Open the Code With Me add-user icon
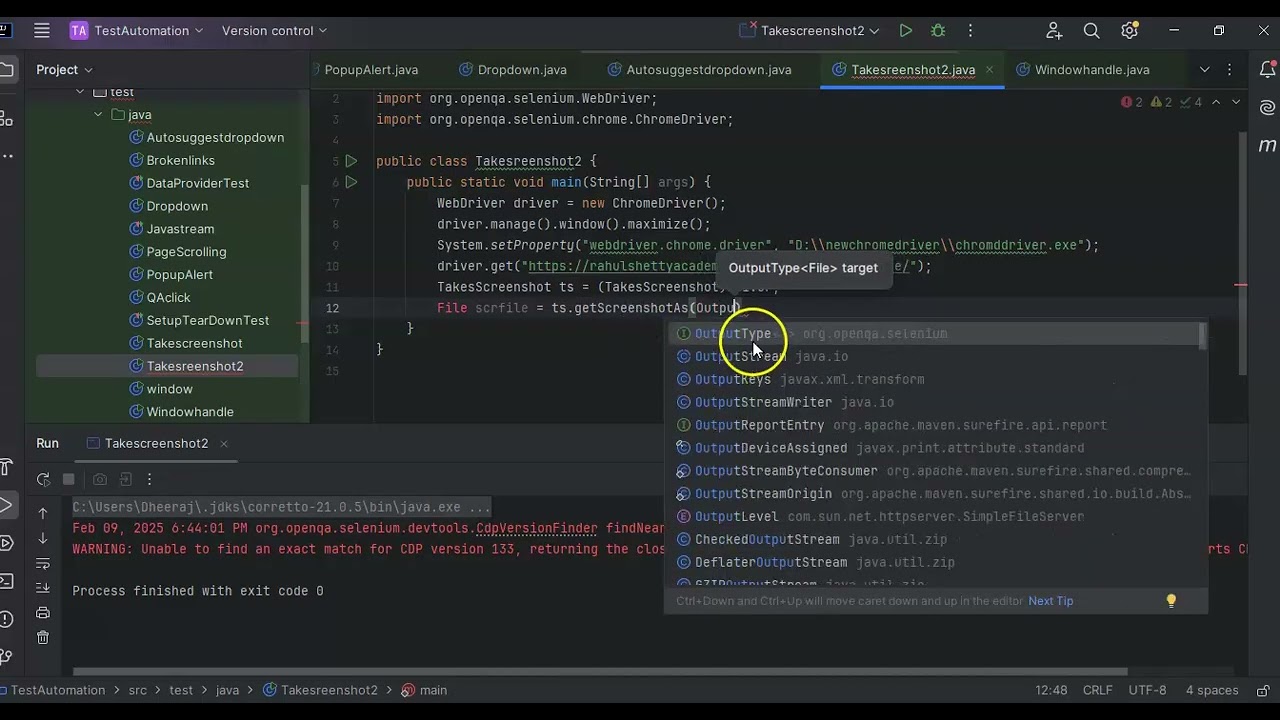1280x720 pixels. pos(1054,31)
